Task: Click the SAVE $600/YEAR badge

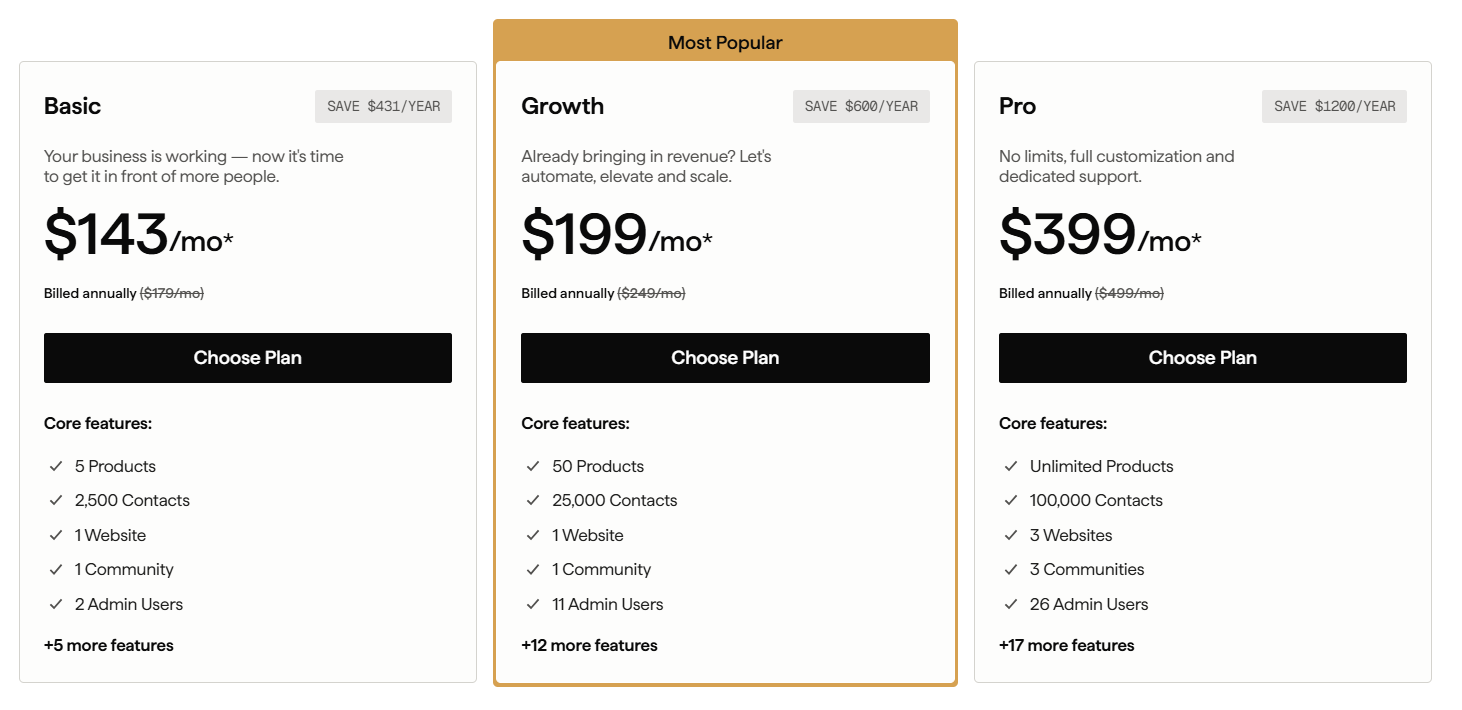Action: [861, 105]
